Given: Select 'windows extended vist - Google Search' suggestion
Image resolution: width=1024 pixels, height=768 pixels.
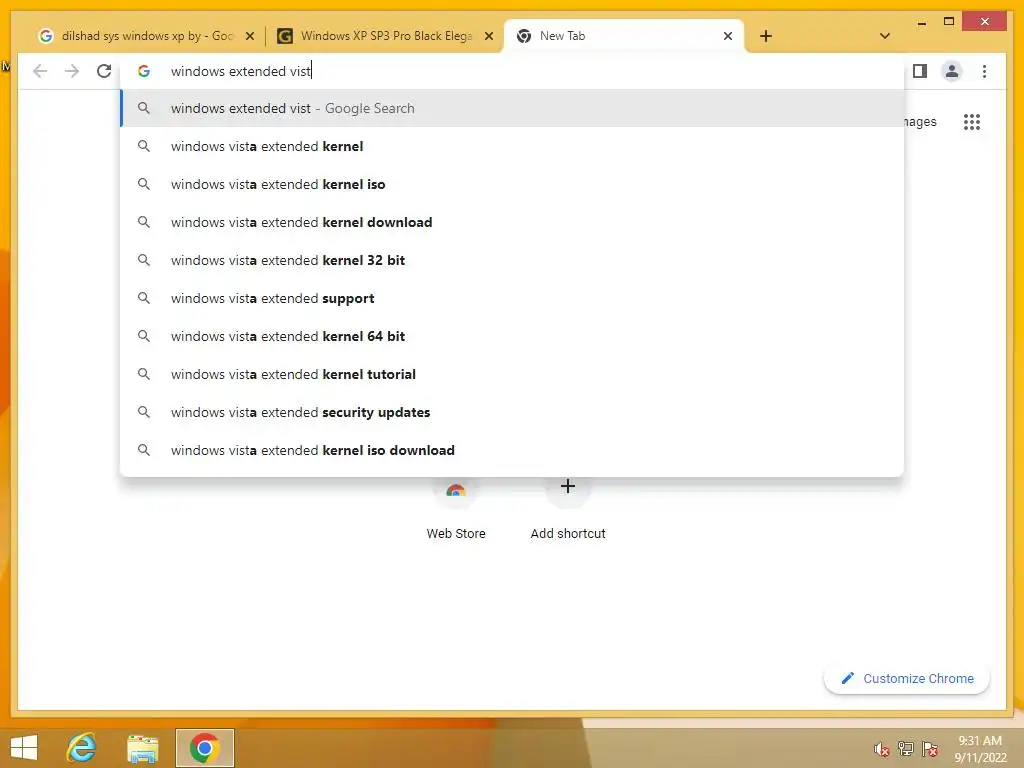Looking at the screenshot, I should point(513,108).
